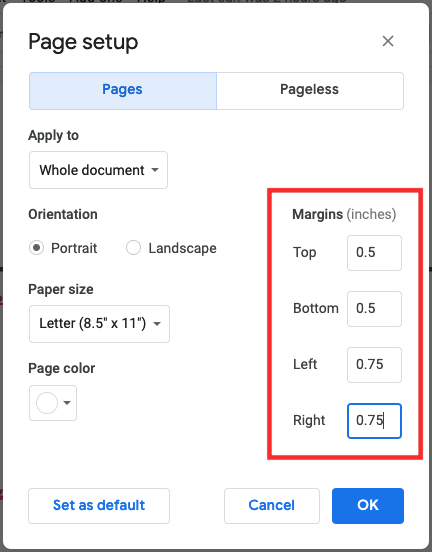Click the Right margin field

point(374,421)
